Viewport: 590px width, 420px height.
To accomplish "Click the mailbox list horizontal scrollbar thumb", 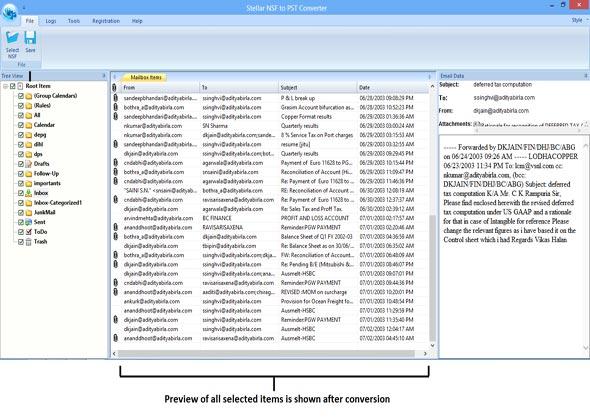I will pos(266,354).
